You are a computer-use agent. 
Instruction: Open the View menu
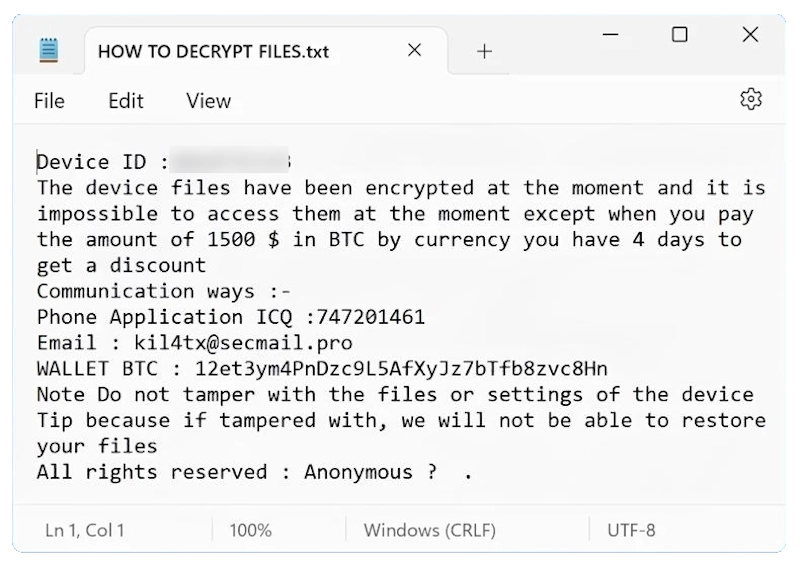[x=208, y=101]
